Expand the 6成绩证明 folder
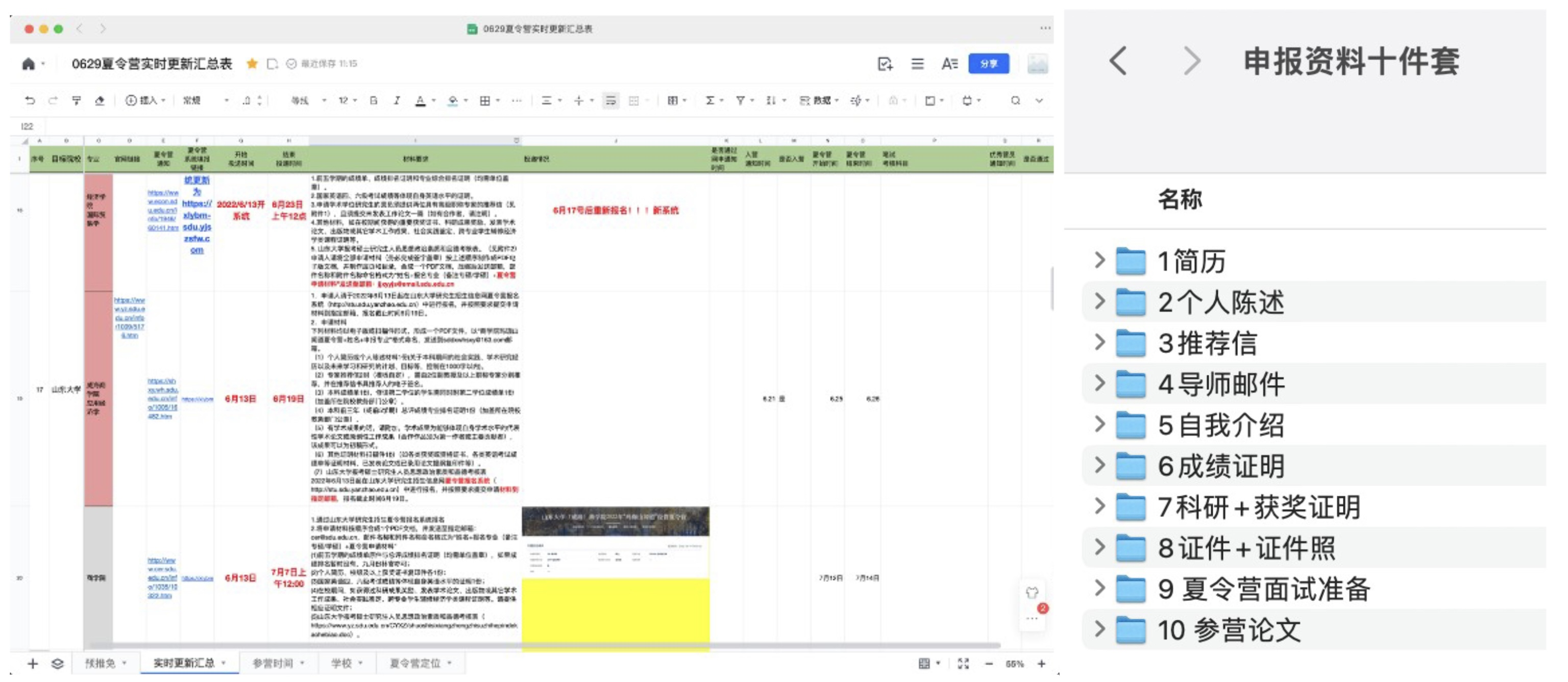The width and height of the screenshot is (1568, 682). point(1099,465)
